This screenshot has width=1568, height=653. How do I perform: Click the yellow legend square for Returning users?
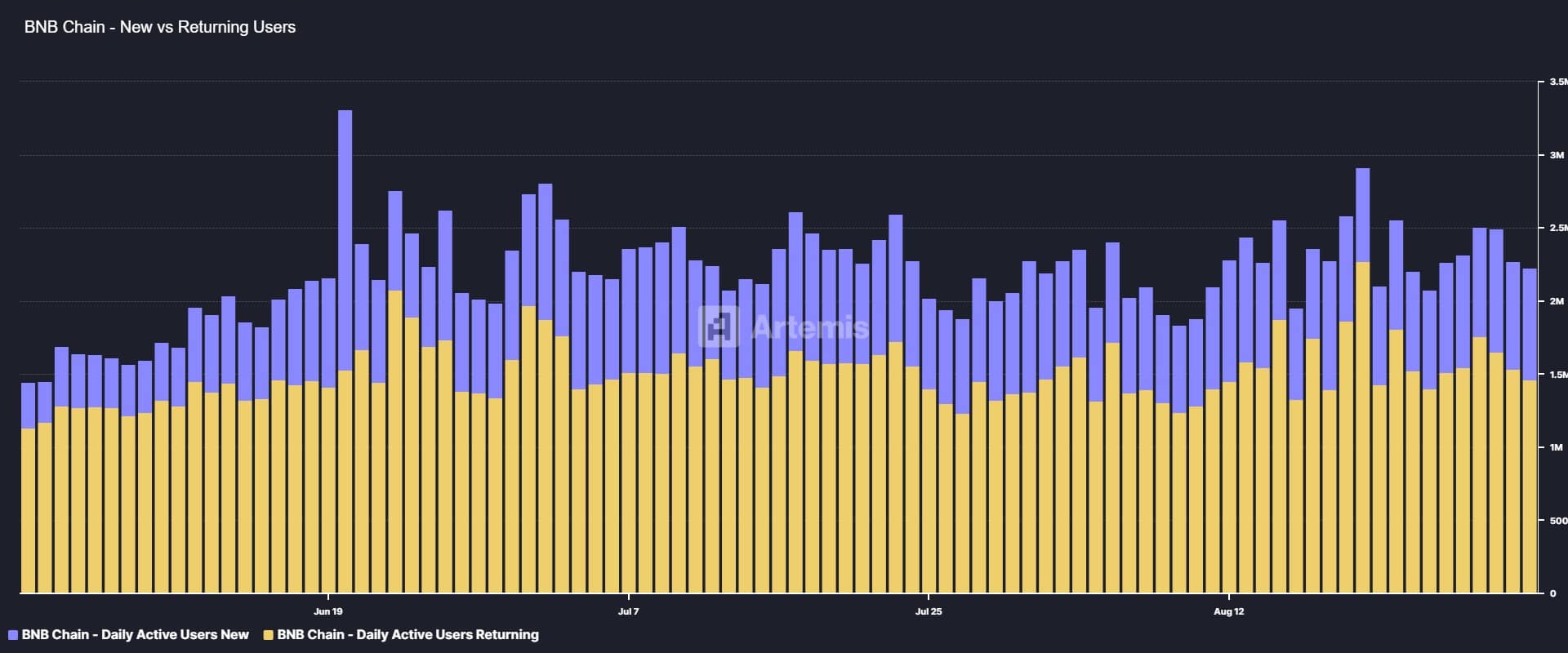(x=269, y=635)
